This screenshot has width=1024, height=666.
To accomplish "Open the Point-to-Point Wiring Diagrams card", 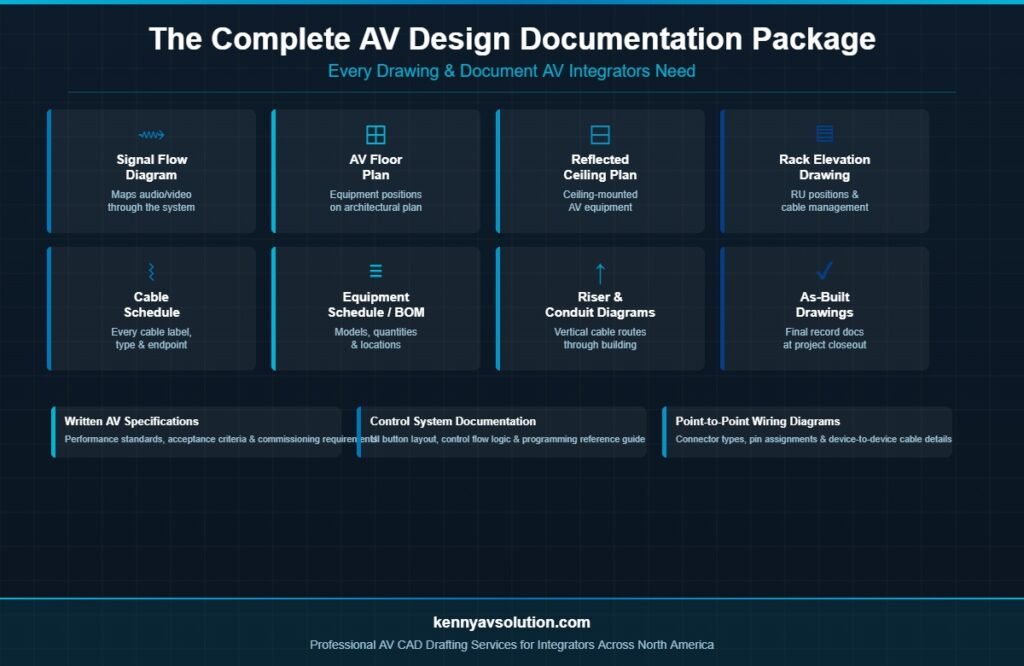I will [x=808, y=430].
